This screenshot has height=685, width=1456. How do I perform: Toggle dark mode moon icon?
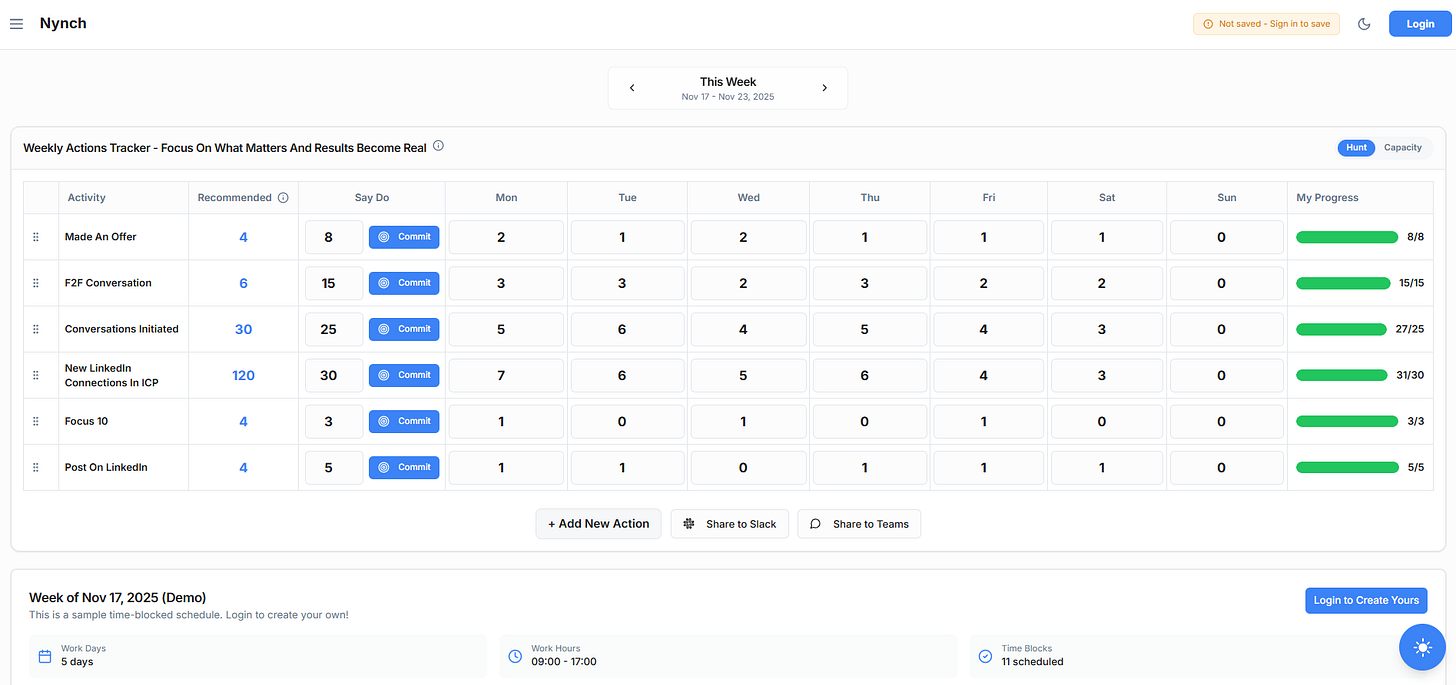(1364, 24)
